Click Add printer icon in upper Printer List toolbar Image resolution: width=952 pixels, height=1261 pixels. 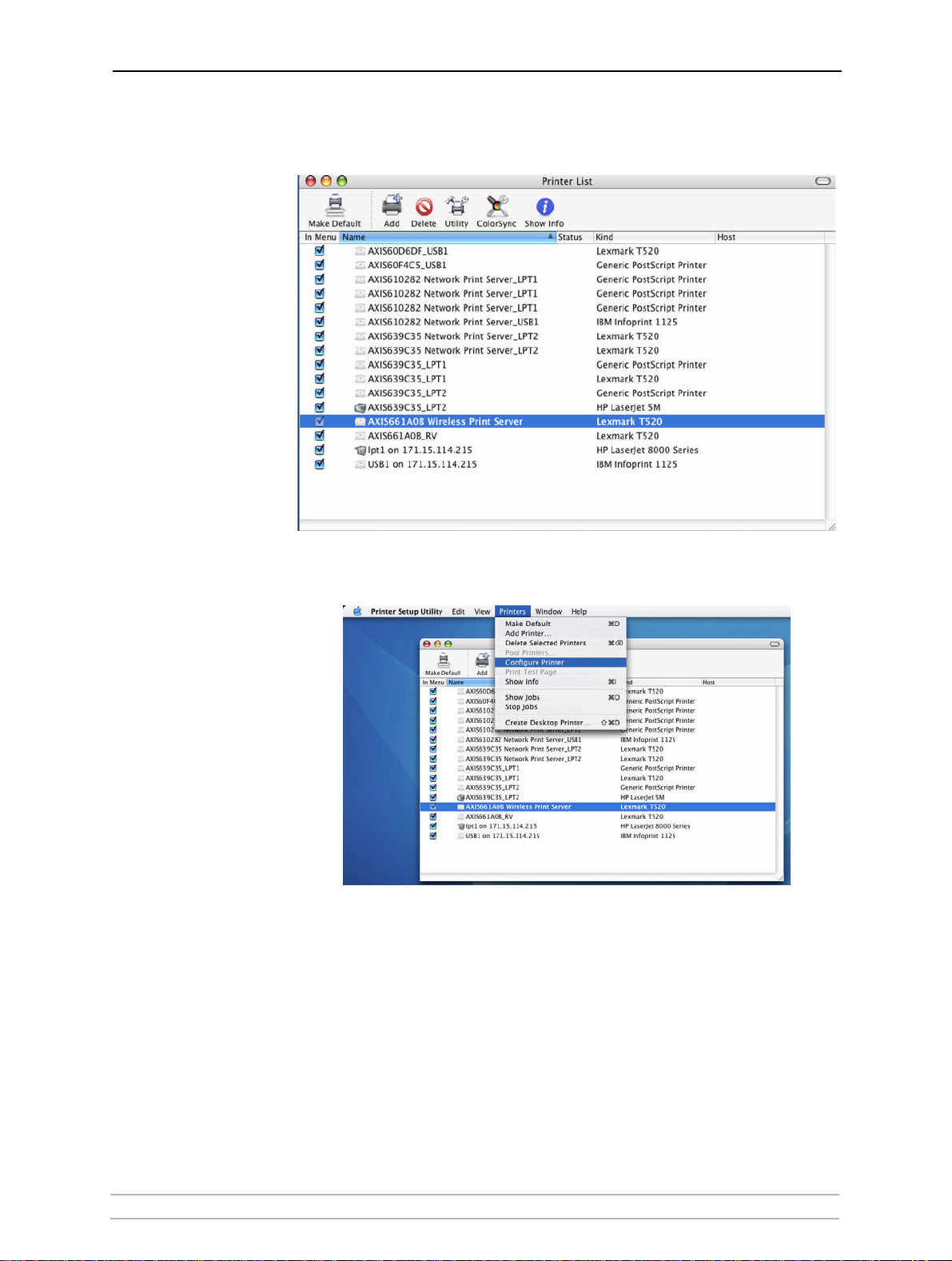[x=392, y=206]
